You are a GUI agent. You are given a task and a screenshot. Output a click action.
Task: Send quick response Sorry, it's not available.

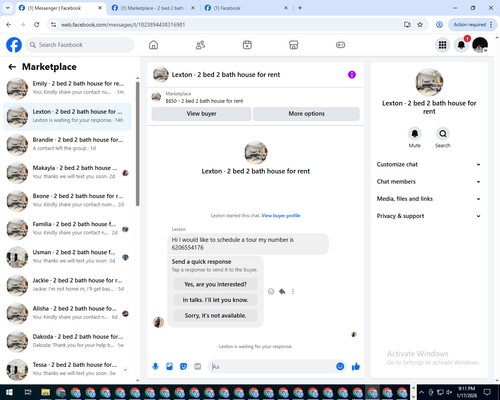coord(215,315)
